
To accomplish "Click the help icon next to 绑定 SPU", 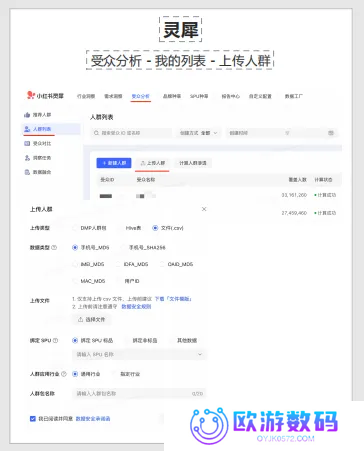I will click(x=55, y=340).
